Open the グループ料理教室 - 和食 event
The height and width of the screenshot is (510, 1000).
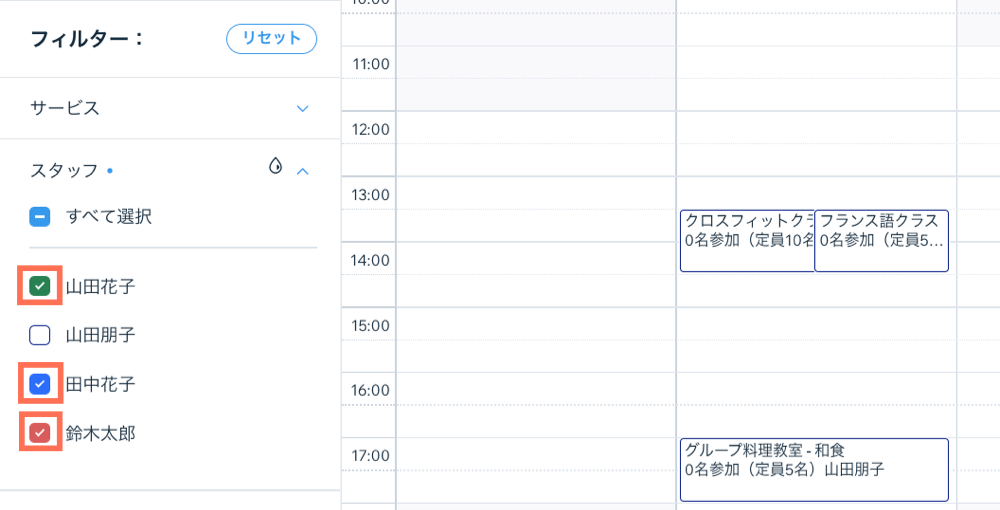pyautogui.click(x=813, y=469)
